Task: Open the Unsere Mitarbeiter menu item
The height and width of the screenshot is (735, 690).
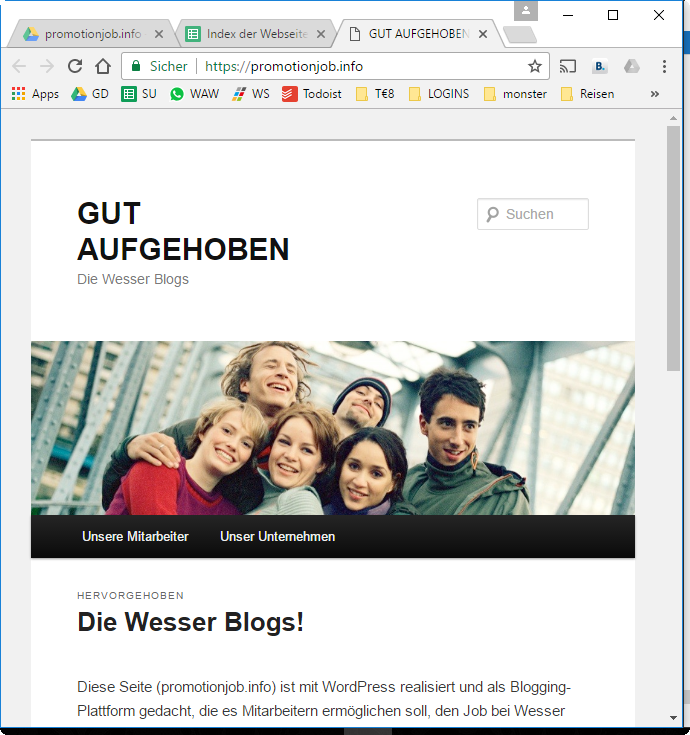Action: pyautogui.click(x=135, y=537)
